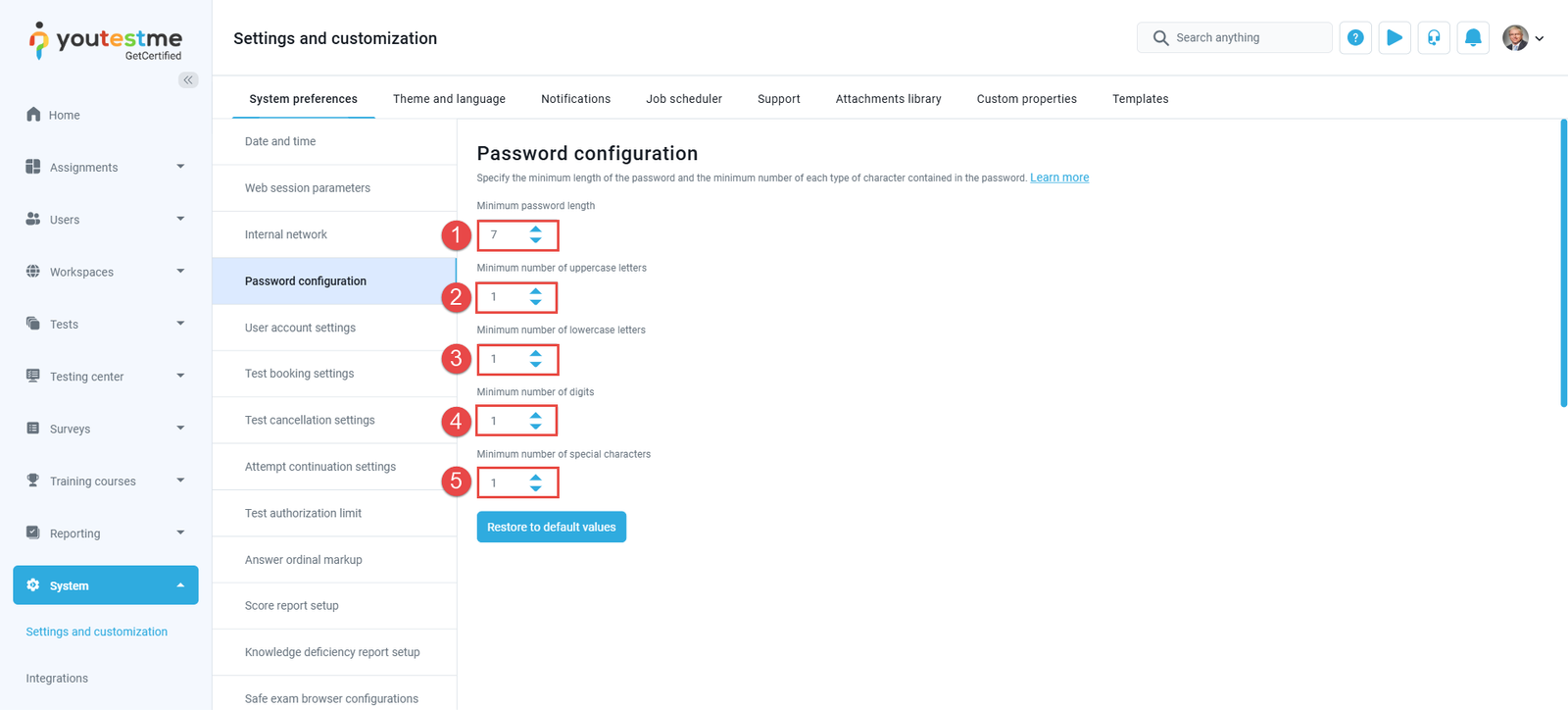The height and width of the screenshot is (710, 1568).
Task: Open the Templates tab
Action: (x=1140, y=99)
